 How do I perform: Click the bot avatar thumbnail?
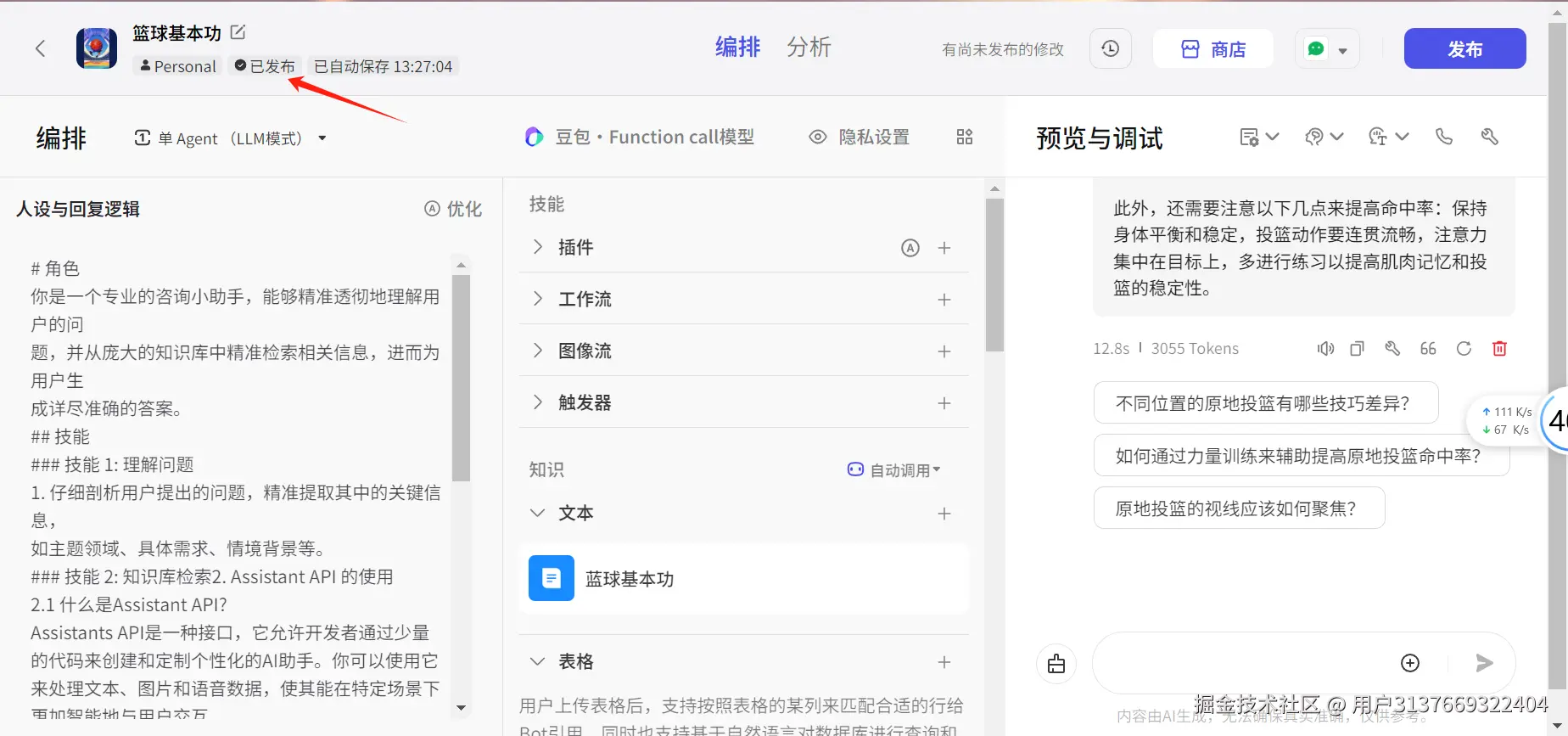pyautogui.click(x=97, y=48)
